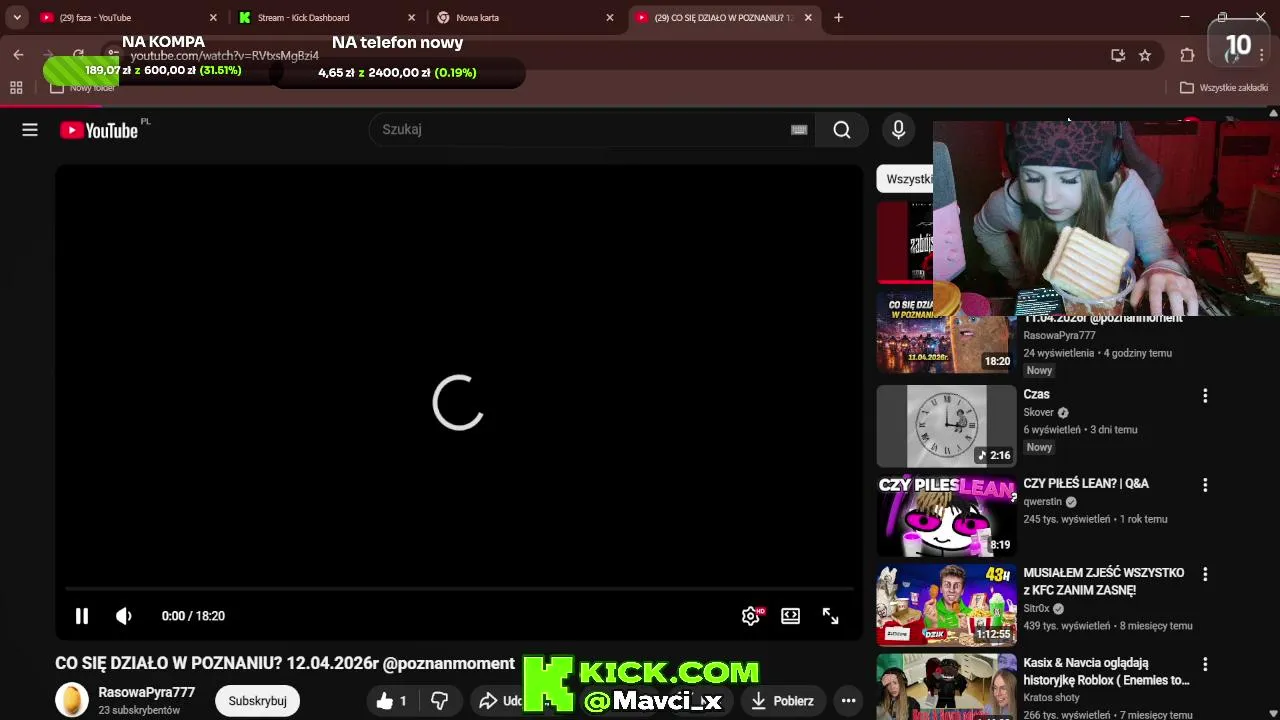Switch to theater mode
Viewport: 1280px width, 720px height.
click(x=791, y=616)
